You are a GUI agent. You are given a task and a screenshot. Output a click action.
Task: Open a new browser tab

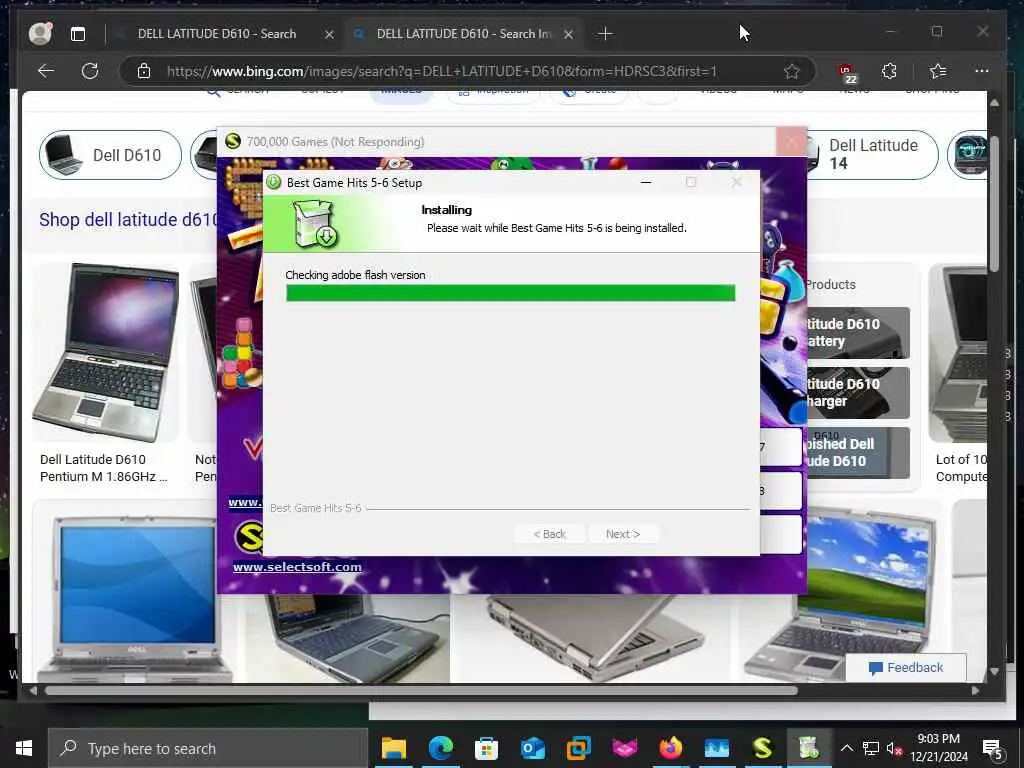point(605,33)
